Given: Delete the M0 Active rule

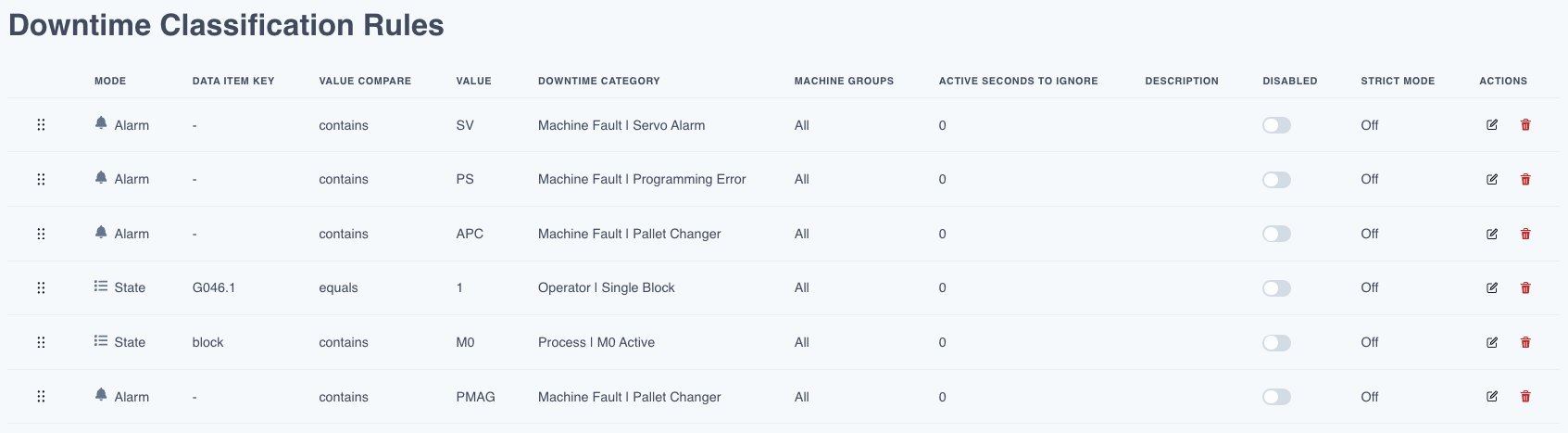Looking at the screenshot, I should click(x=1525, y=342).
